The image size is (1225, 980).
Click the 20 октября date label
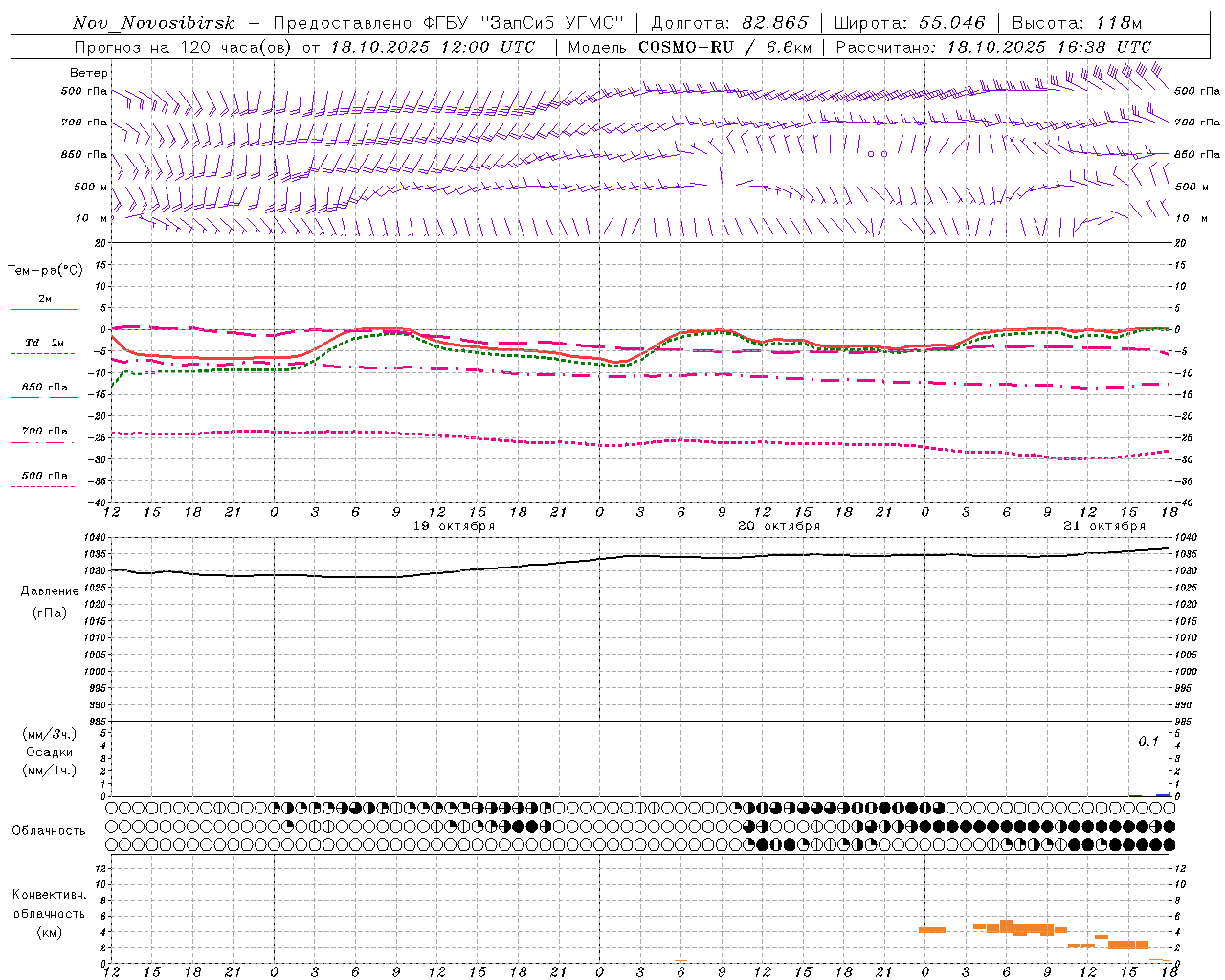[779, 526]
